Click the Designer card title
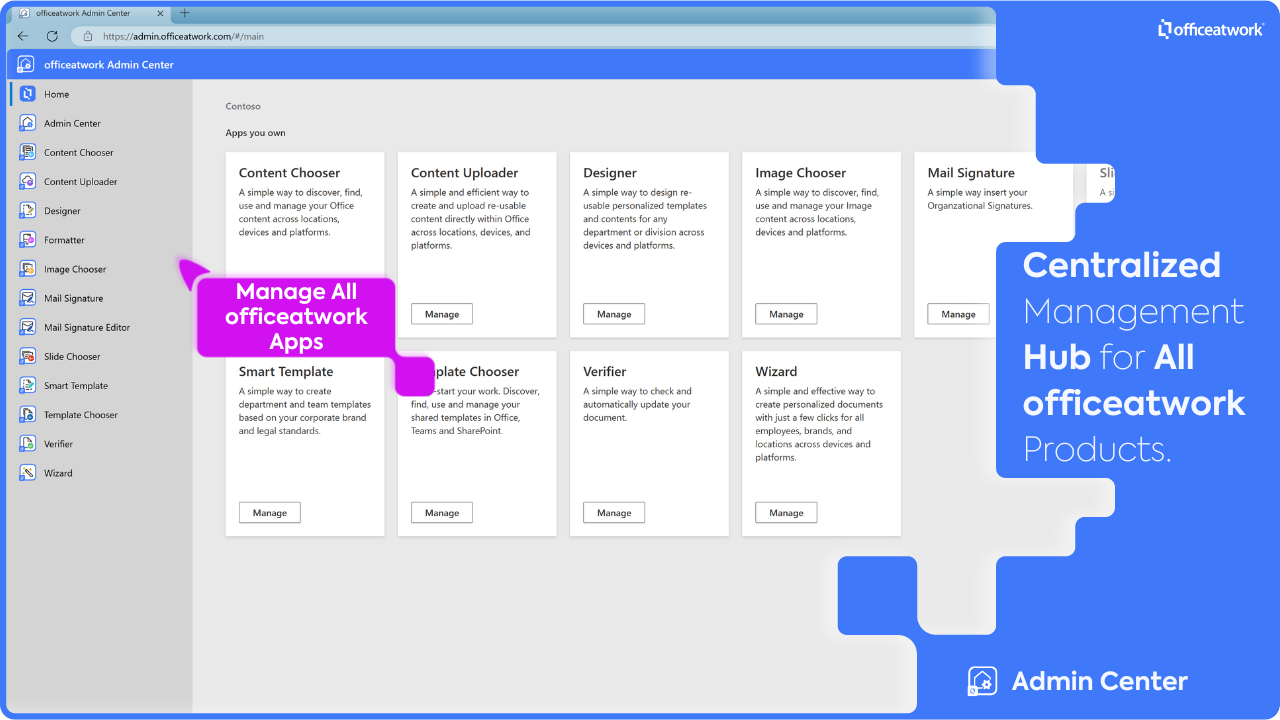The image size is (1280, 720). (610, 173)
